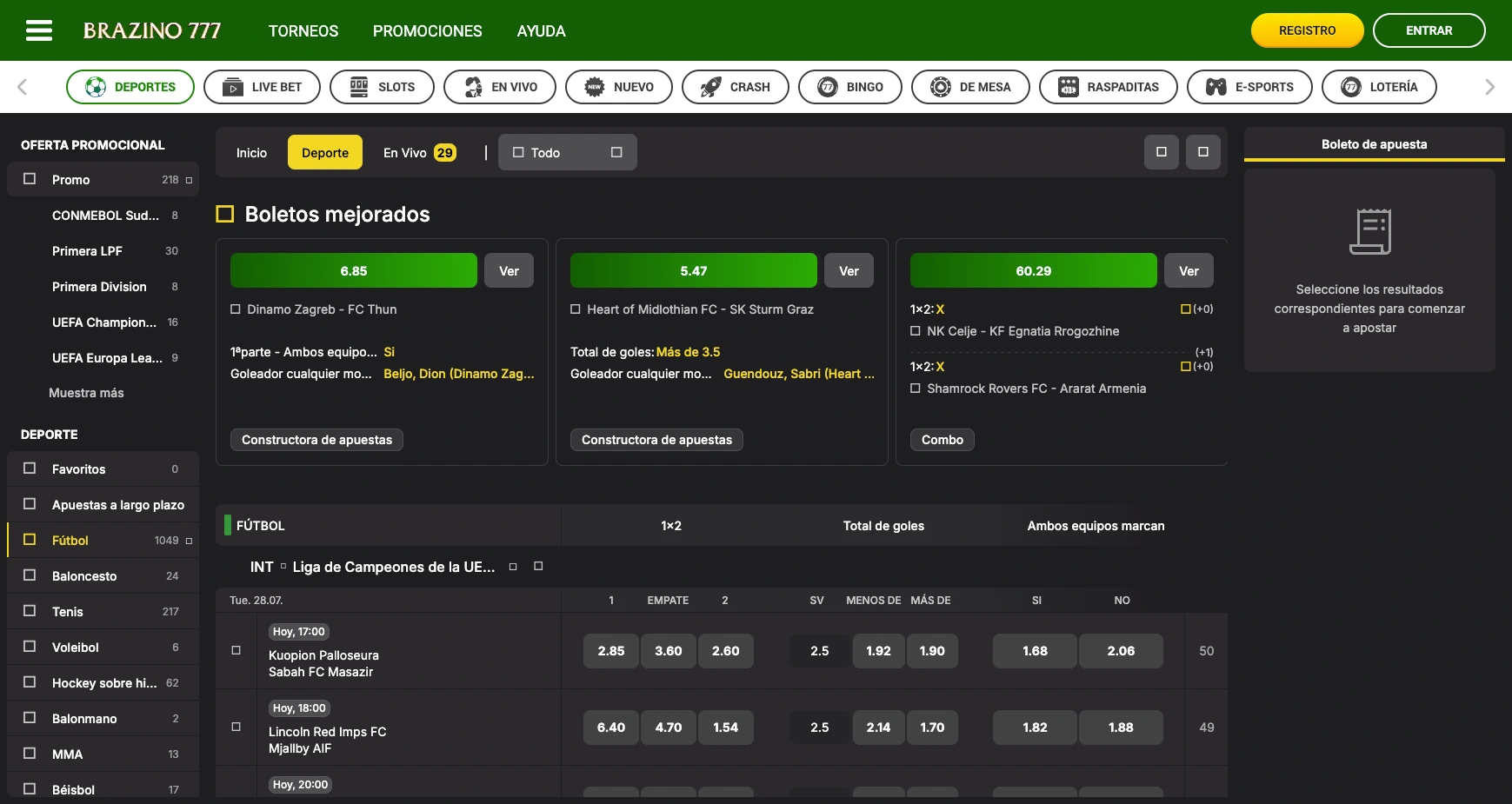The width and height of the screenshot is (1512, 804).
Task: Open the SLOTS category
Action: click(x=382, y=87)
